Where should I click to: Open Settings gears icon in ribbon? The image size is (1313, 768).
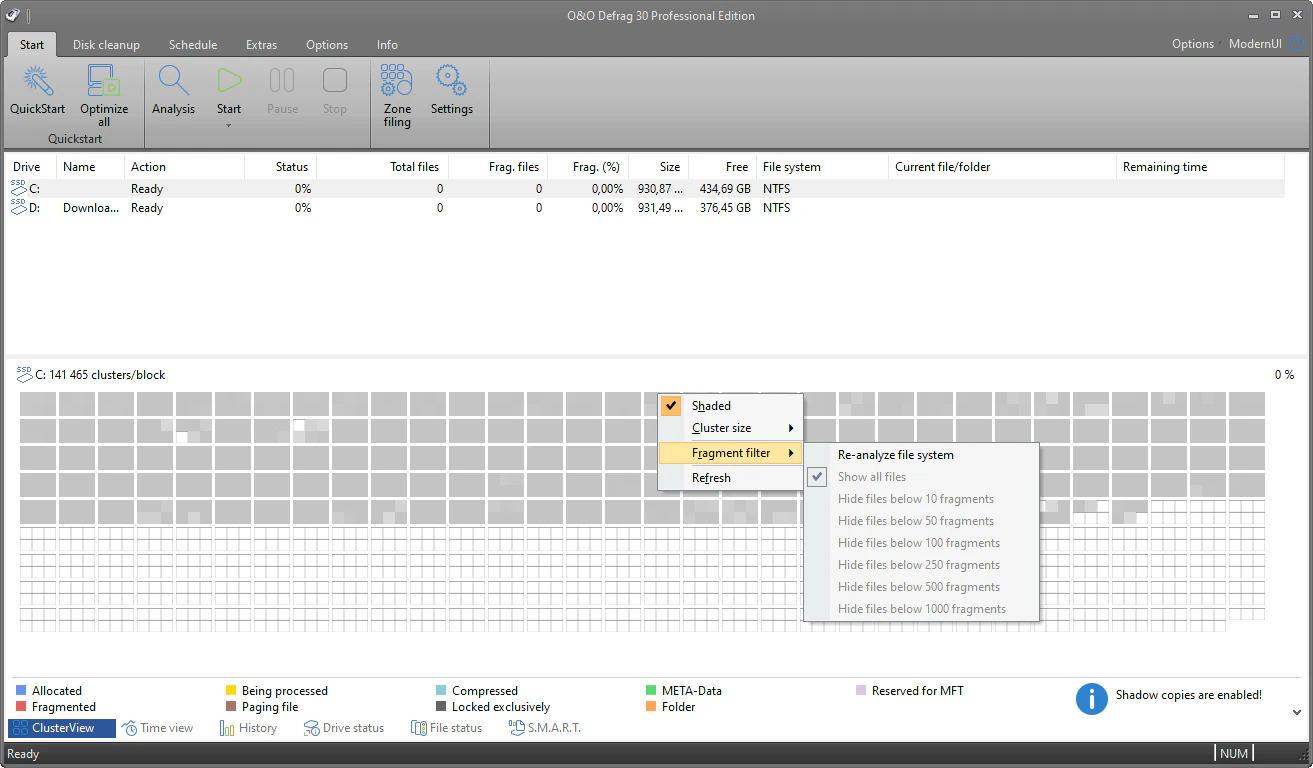(451, 82)
